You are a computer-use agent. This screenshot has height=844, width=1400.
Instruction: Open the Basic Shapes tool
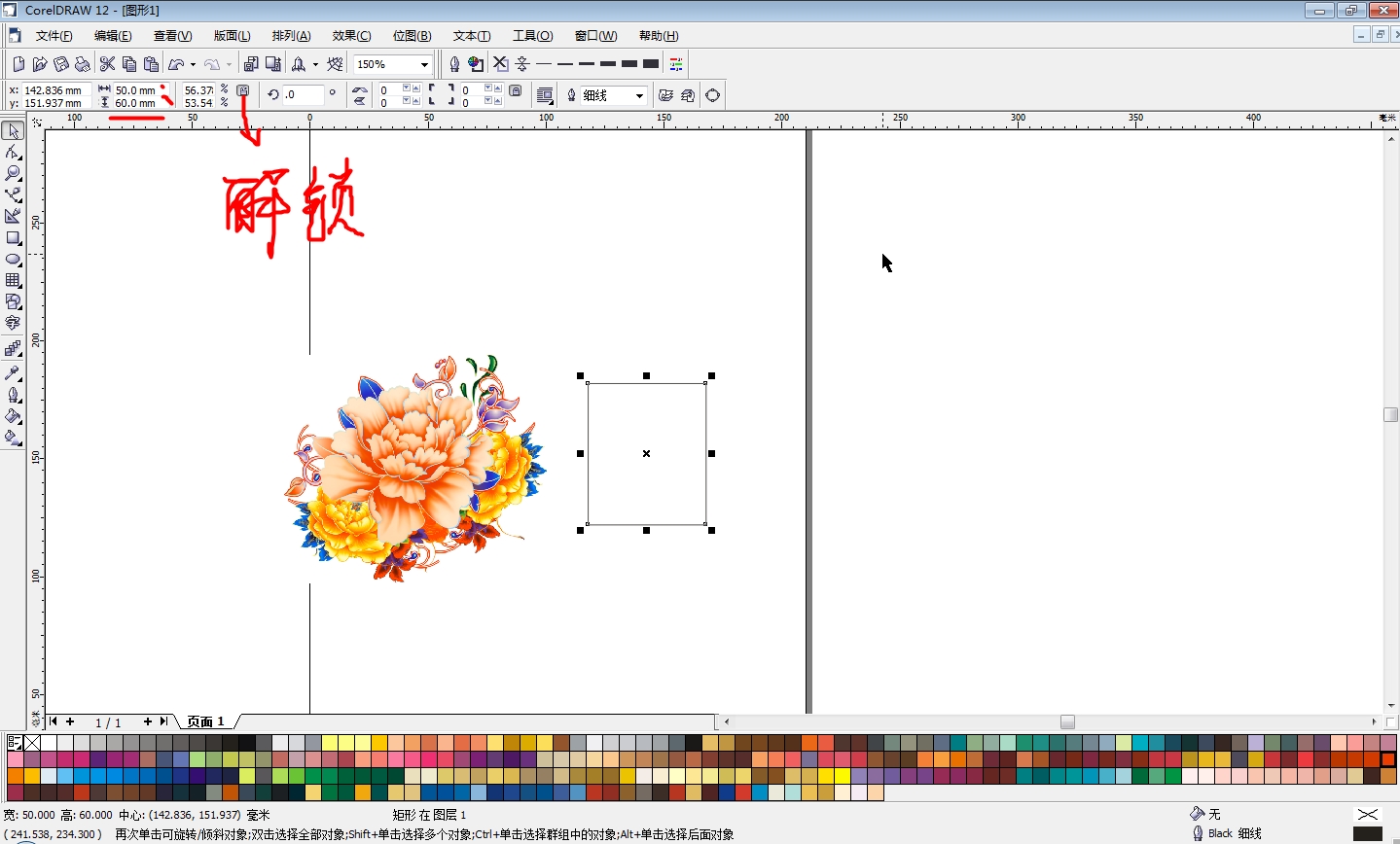click(13, 301)
